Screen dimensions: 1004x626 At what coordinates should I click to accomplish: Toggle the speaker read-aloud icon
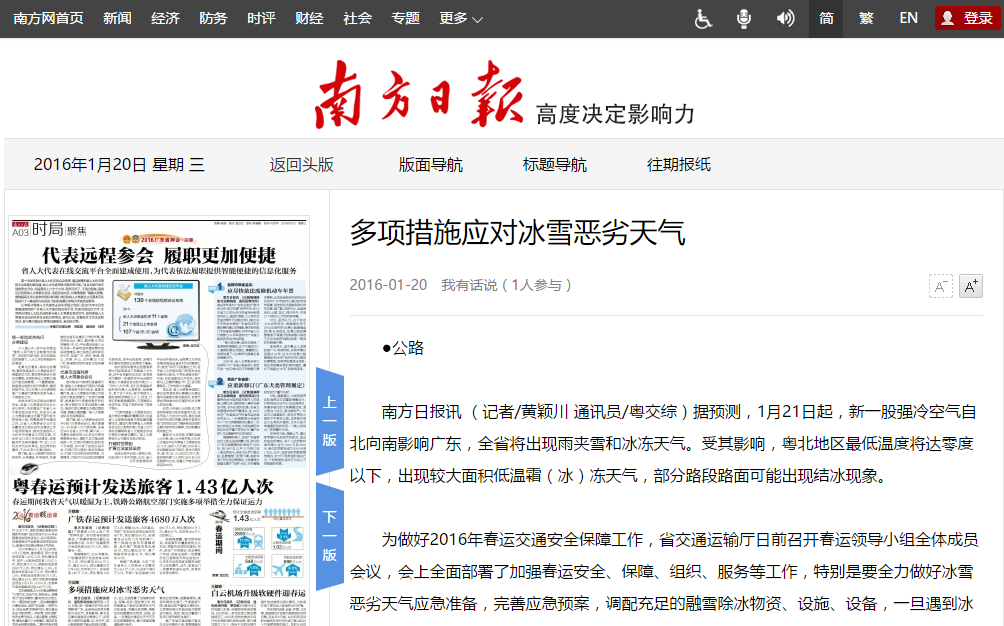tap(785, 19)
